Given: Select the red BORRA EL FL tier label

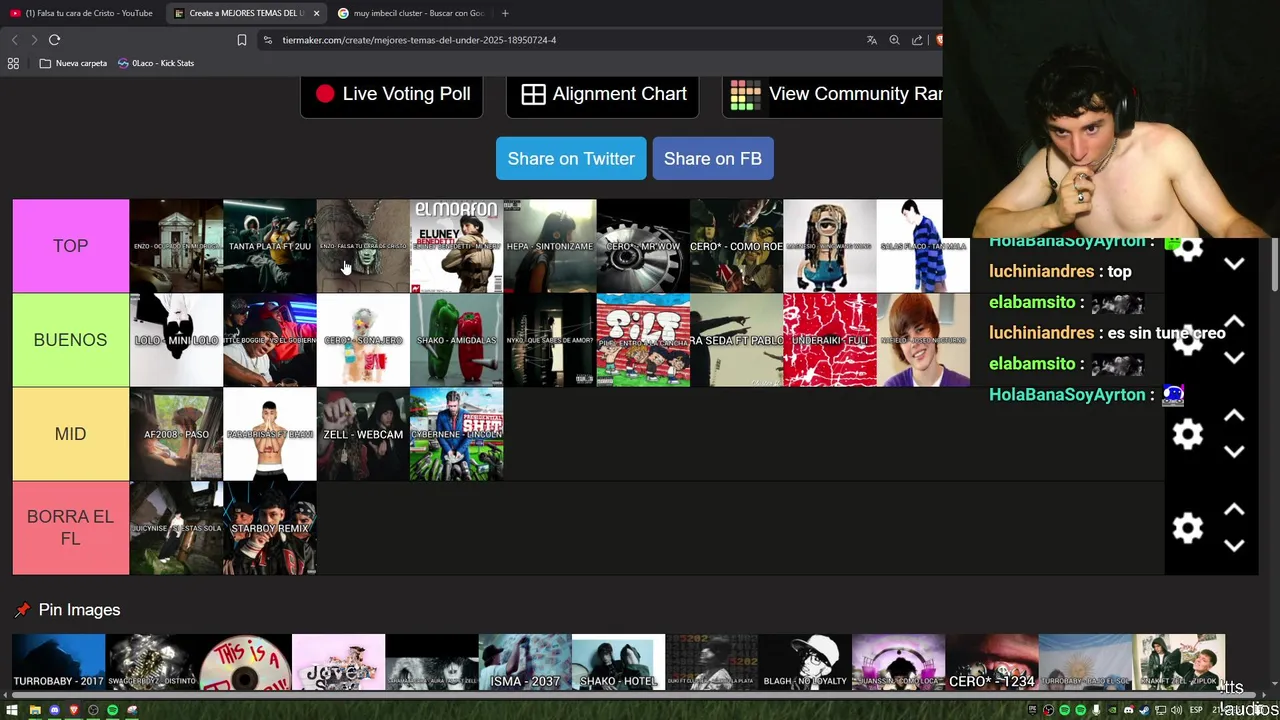Looking at the screenshot, I should 71,528.
